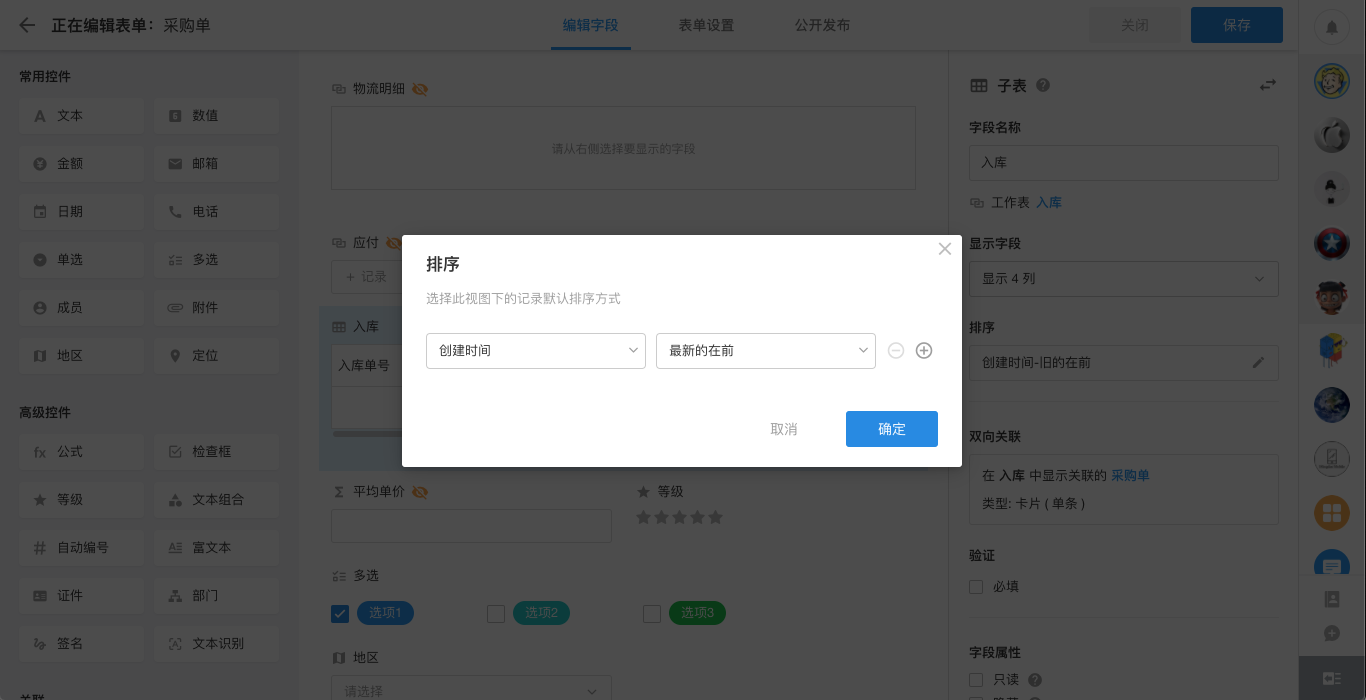The image size is (1366, 700).
Task: Check the 选项3 checkbox
Action: [652, 614]
